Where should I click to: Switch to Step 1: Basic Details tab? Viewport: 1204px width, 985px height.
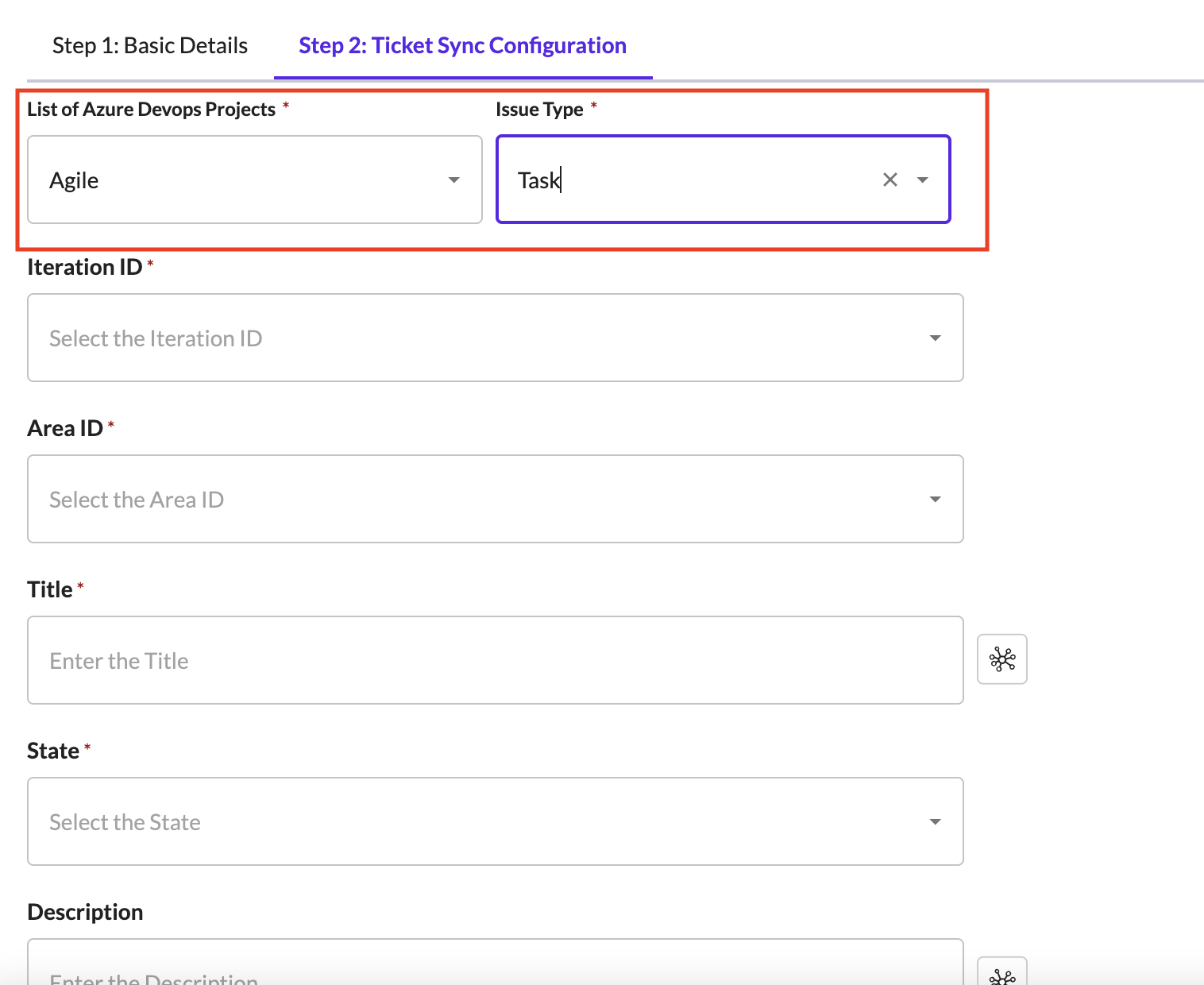150,46
